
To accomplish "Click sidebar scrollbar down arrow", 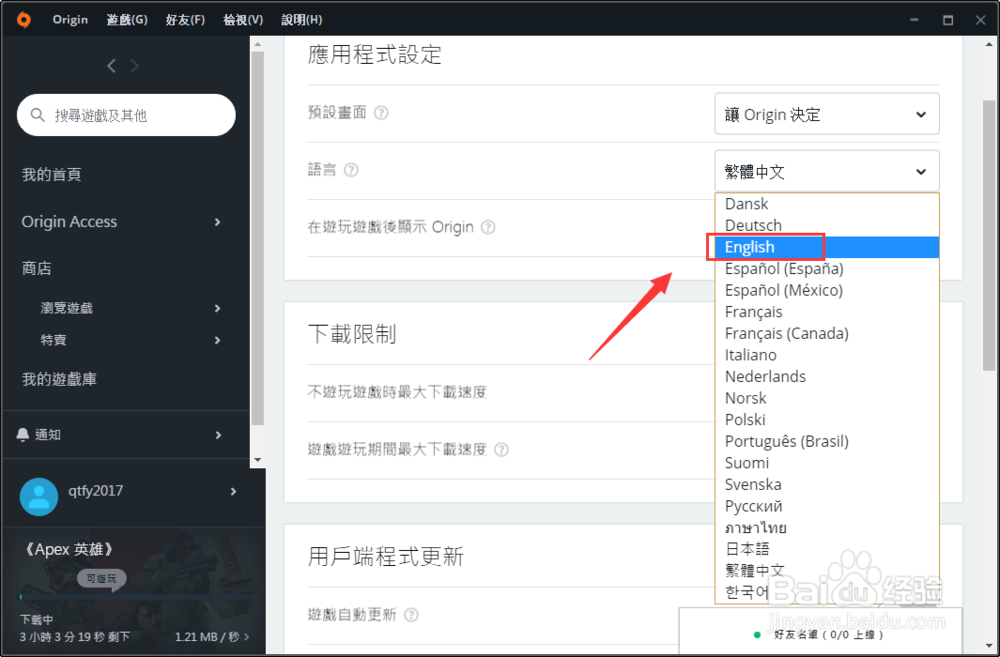I will tap(258, 460).
